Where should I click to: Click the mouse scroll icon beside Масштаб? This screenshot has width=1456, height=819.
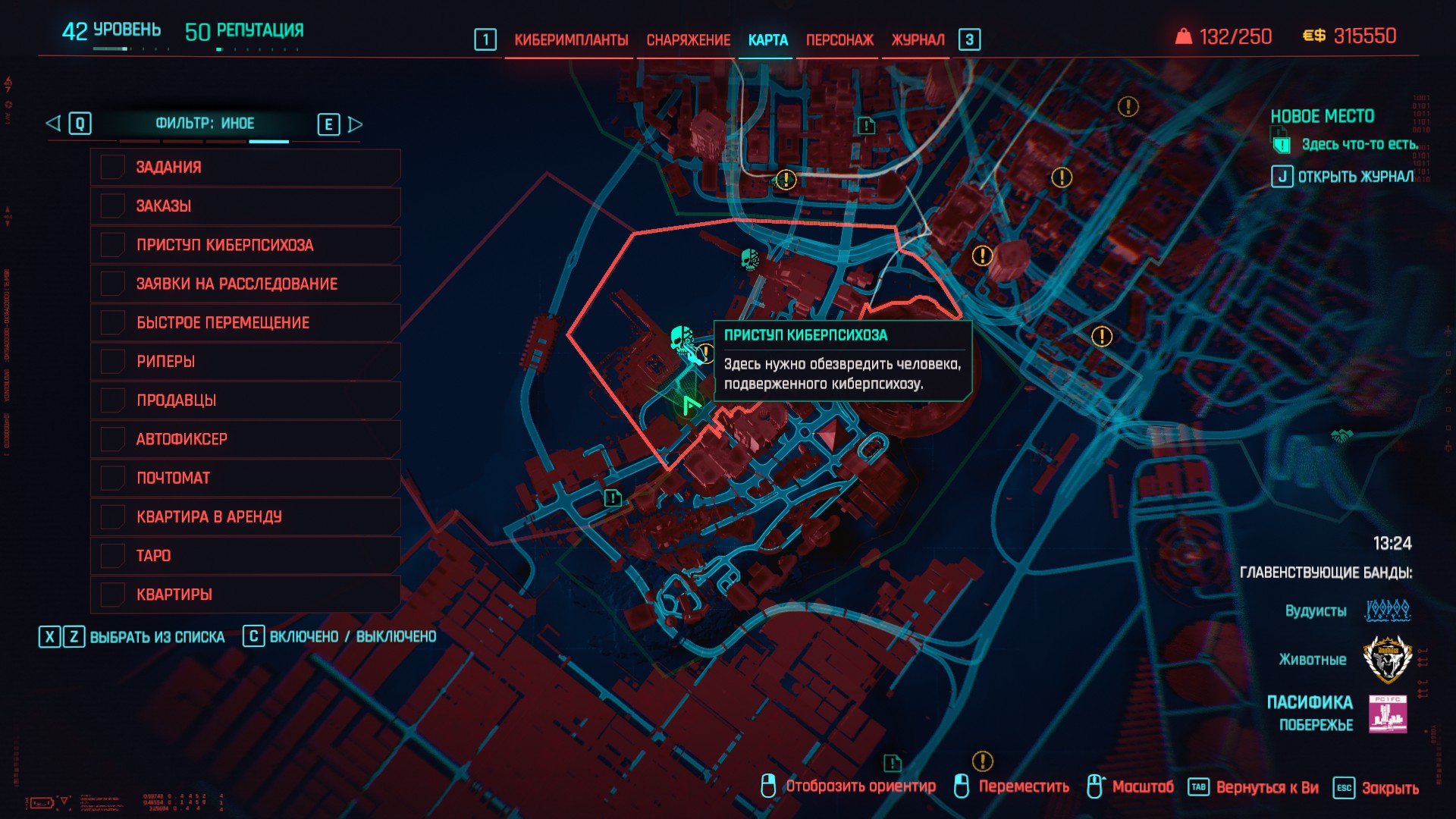pyautogui.click(x=1094, y=786)
